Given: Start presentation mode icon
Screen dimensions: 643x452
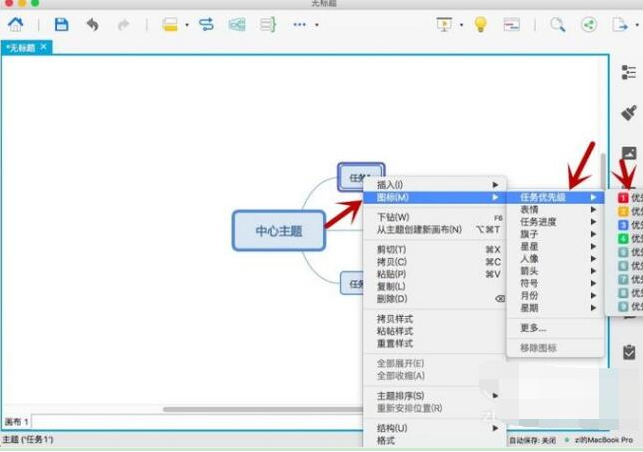Looking at the screenshot, I should [444, 25].
